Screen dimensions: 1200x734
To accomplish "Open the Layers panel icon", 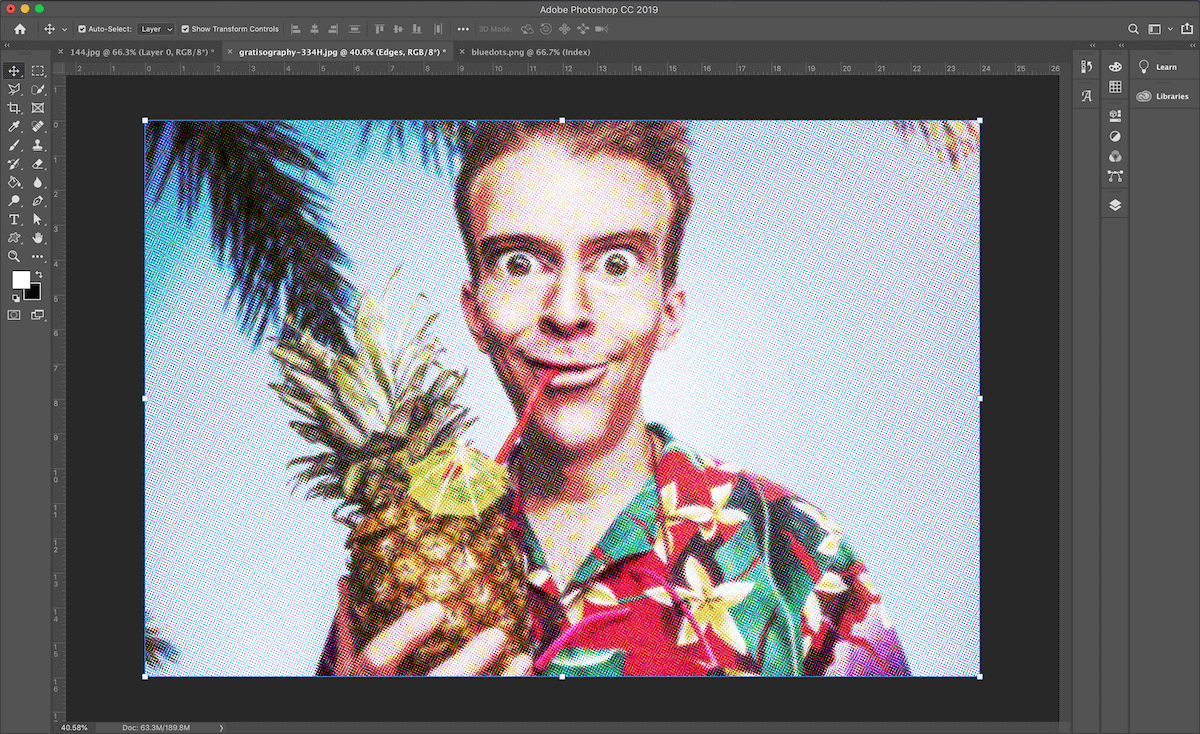I will coord(1115,204).
